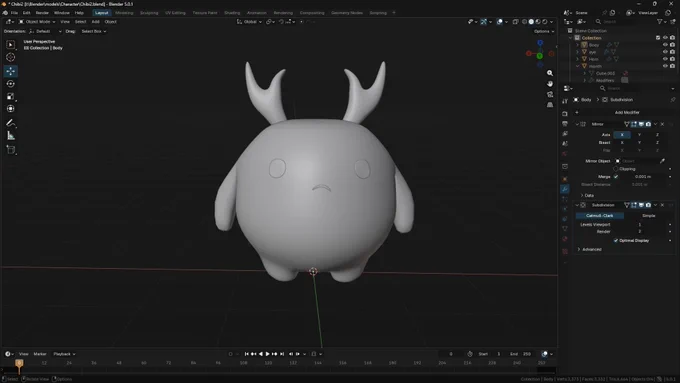Viewport: 680px width, 383px height.
Task: Select the Add Cube tool
Action: click(x=10, y=150)
